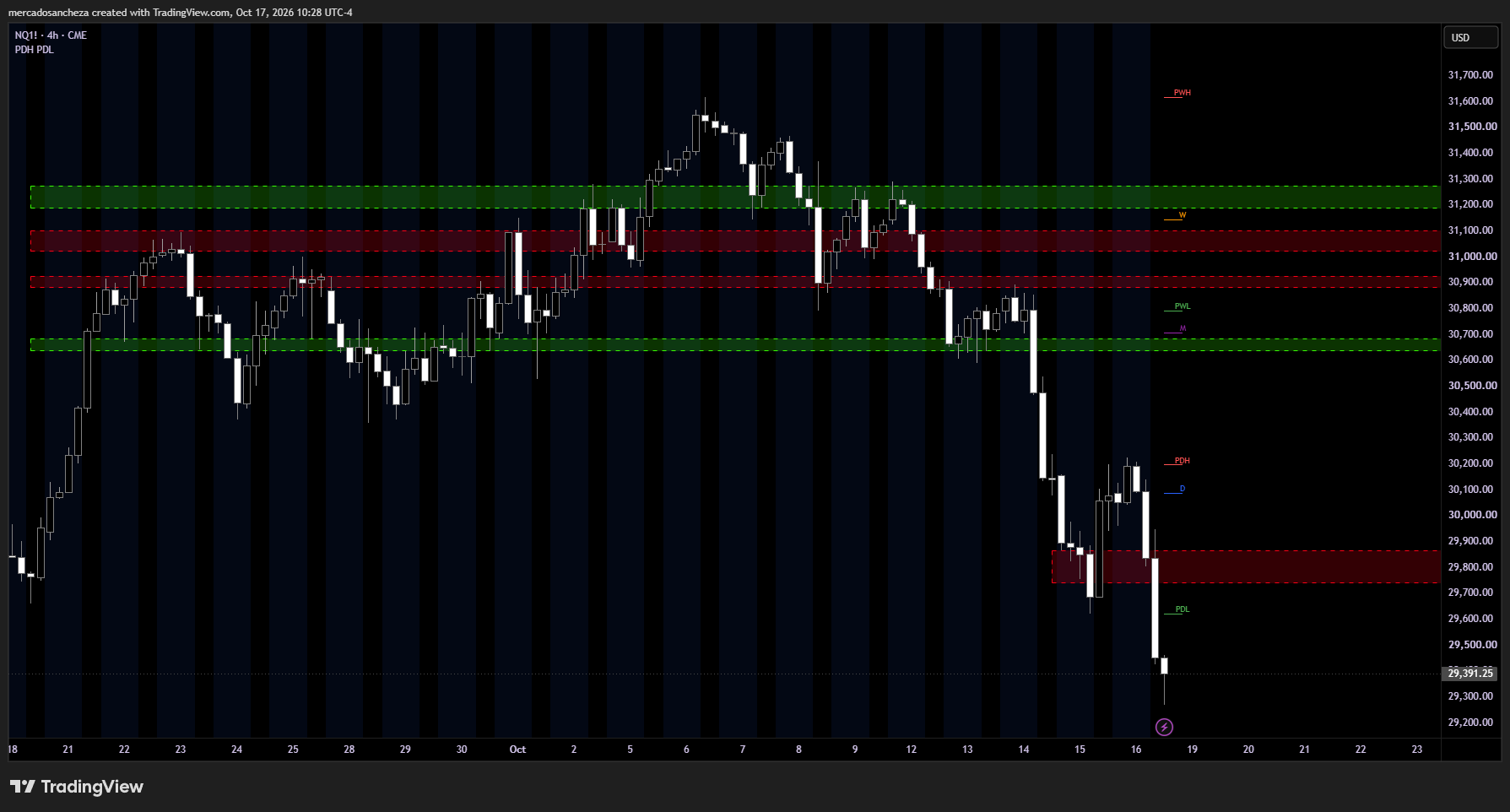Click the orange W level label
1510x812 pixels.
[1182, 215]
